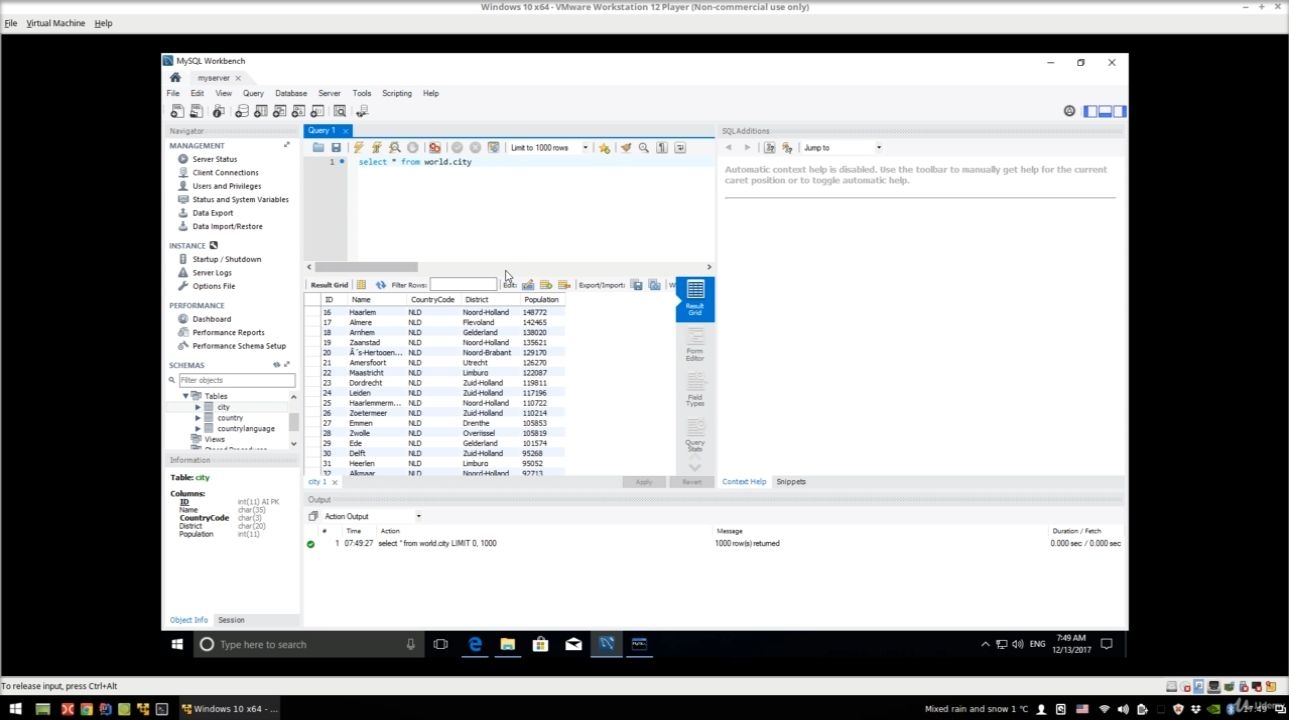Click the Filter Rows input field
This screenshot has width=1289, height=720.
click(463, 285)
